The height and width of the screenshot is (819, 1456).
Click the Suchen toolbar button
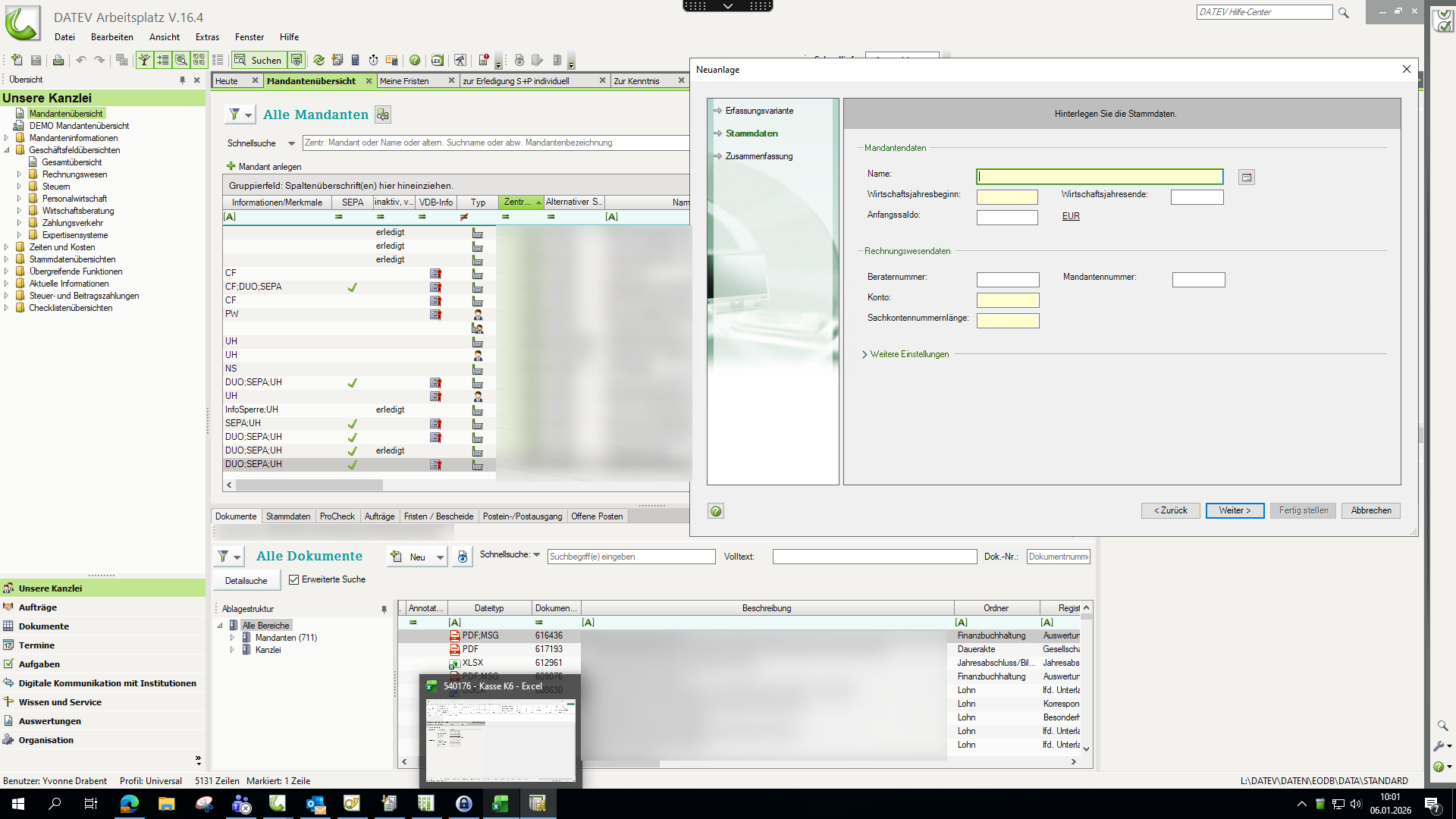click(x=259, y=60)
